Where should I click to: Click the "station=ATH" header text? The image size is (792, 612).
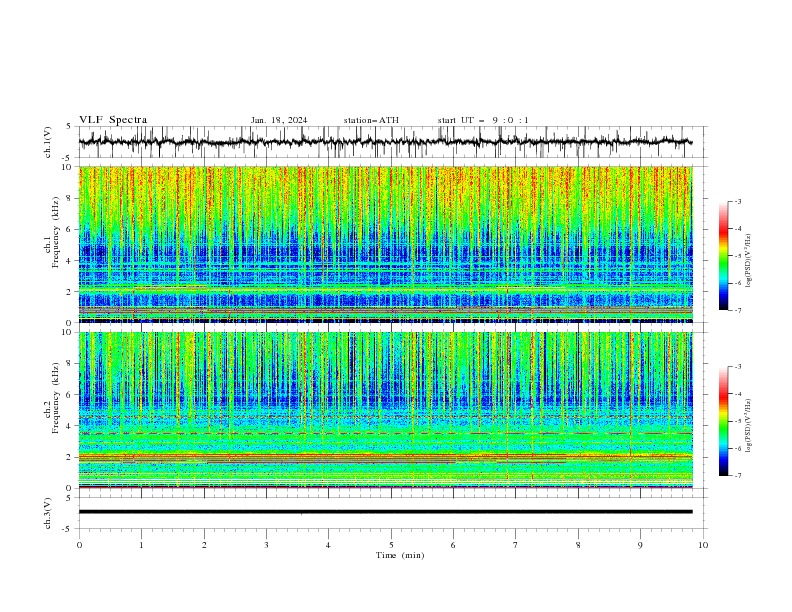[371, 120]
